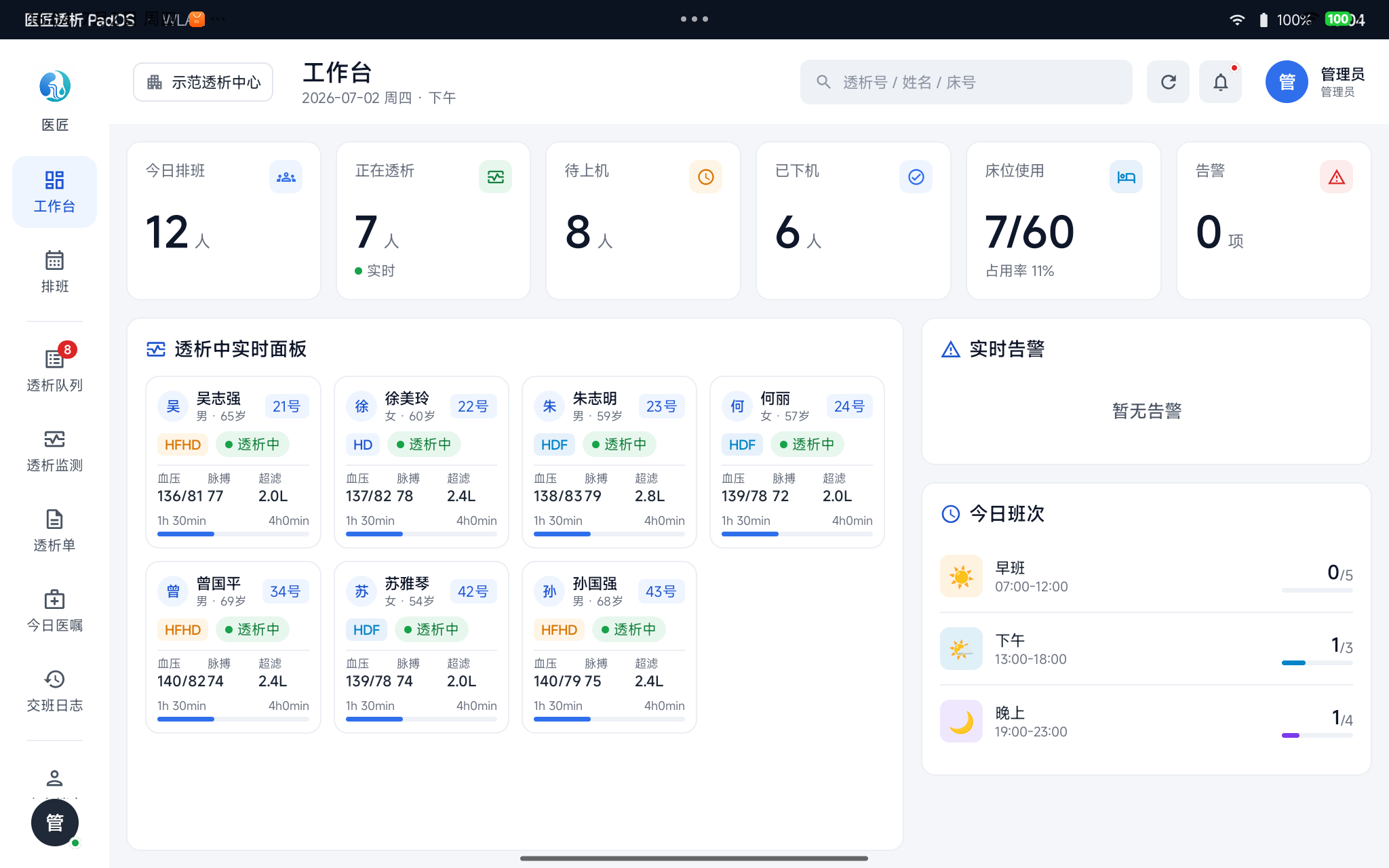The height and width of the screenshot is (868, 1389).
Task: Open the notification bell
Action: pyautogui.click(x=1220, y=82)
